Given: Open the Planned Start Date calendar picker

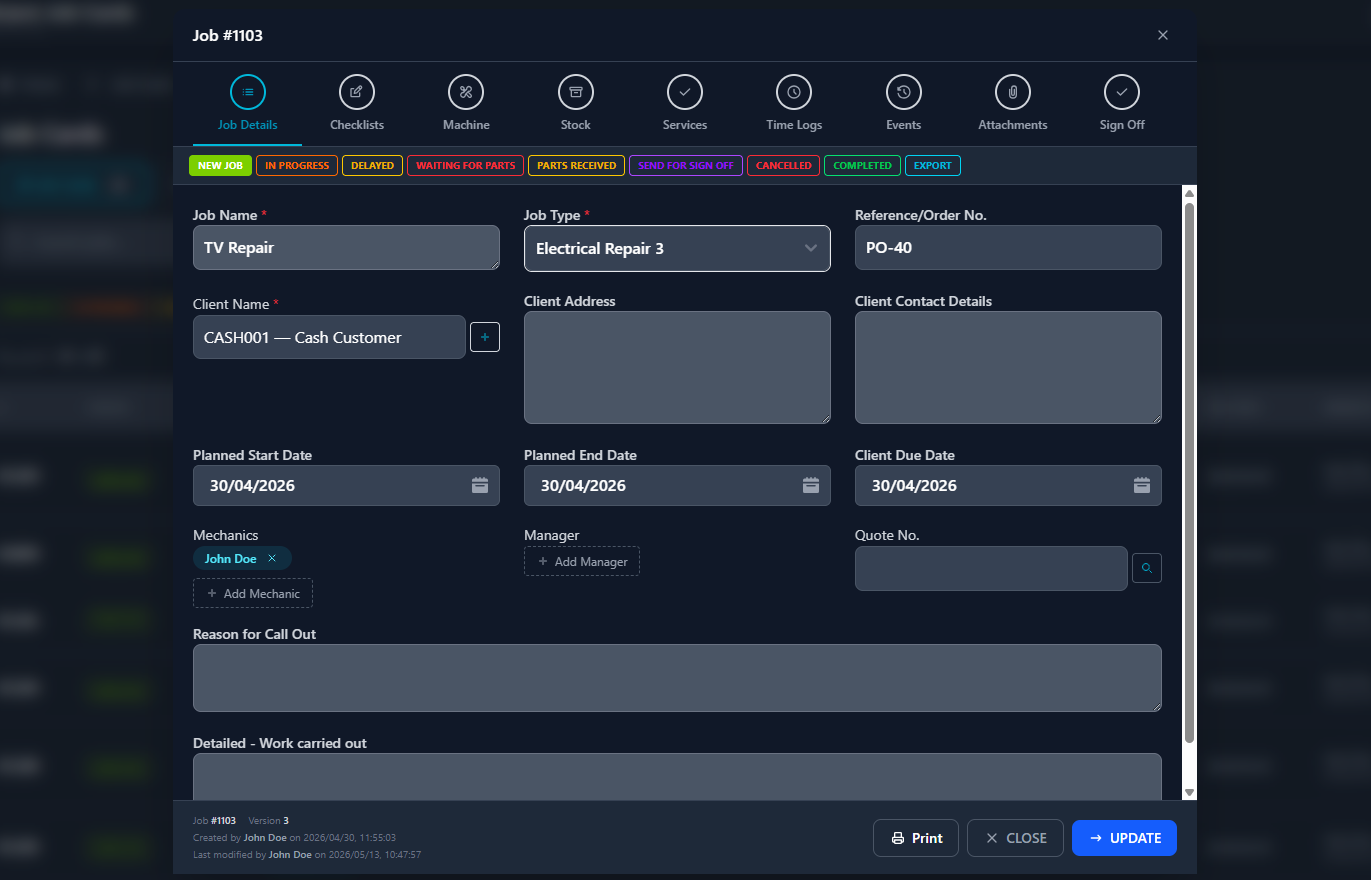Looking at the screenshot, I should pyautogui.click(x=480, y=485).
